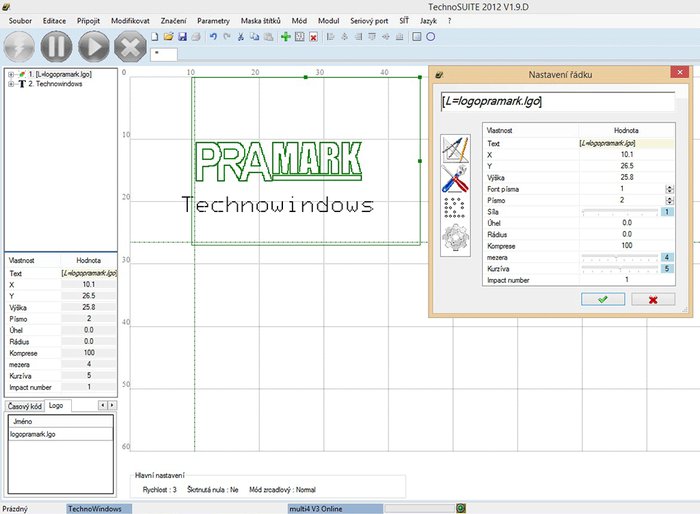Open the Modifikovat menu
This screenshot has width=700, height=514.
(130, 21)
